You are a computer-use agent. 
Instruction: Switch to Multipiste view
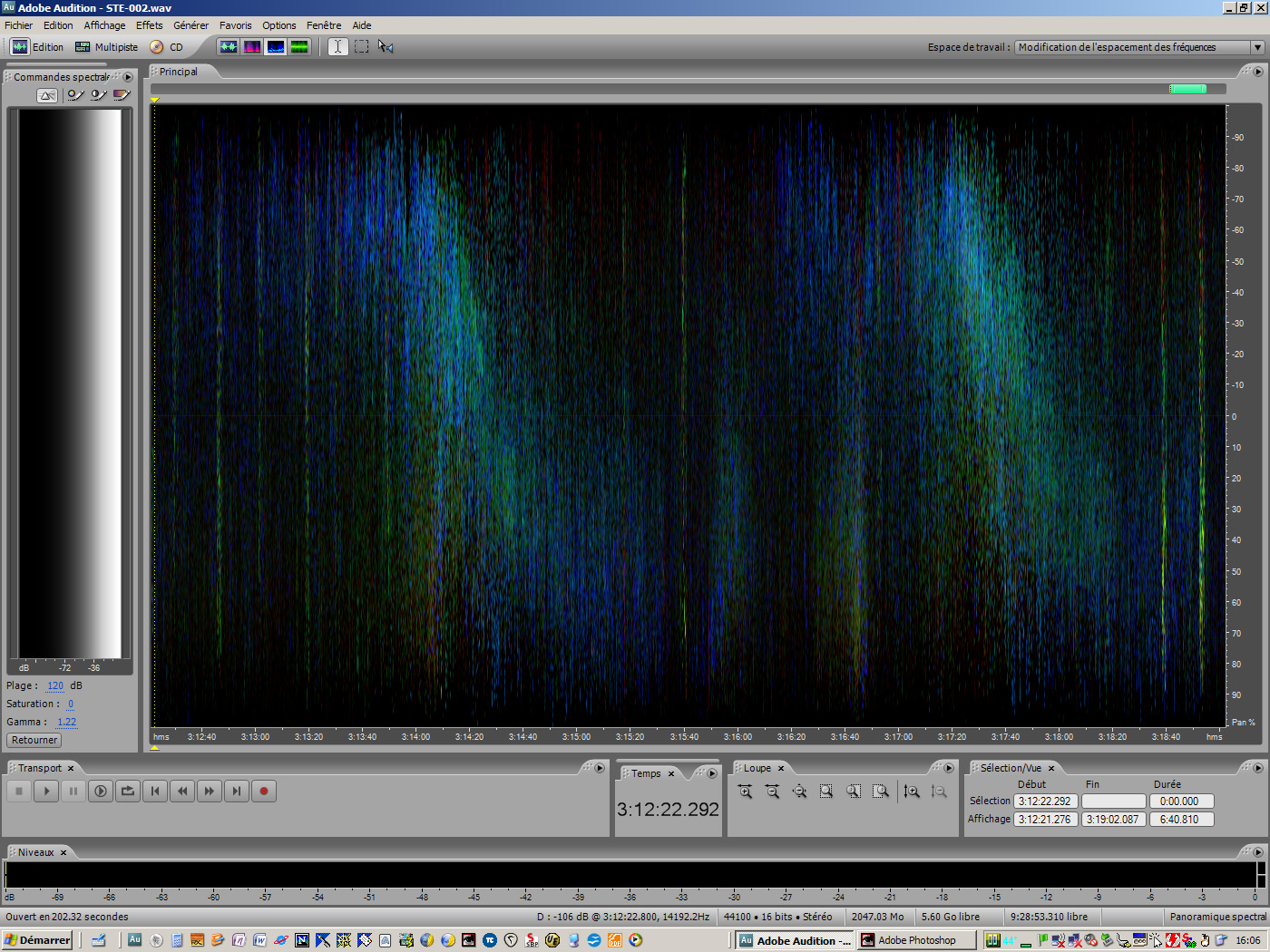[107, 47]
